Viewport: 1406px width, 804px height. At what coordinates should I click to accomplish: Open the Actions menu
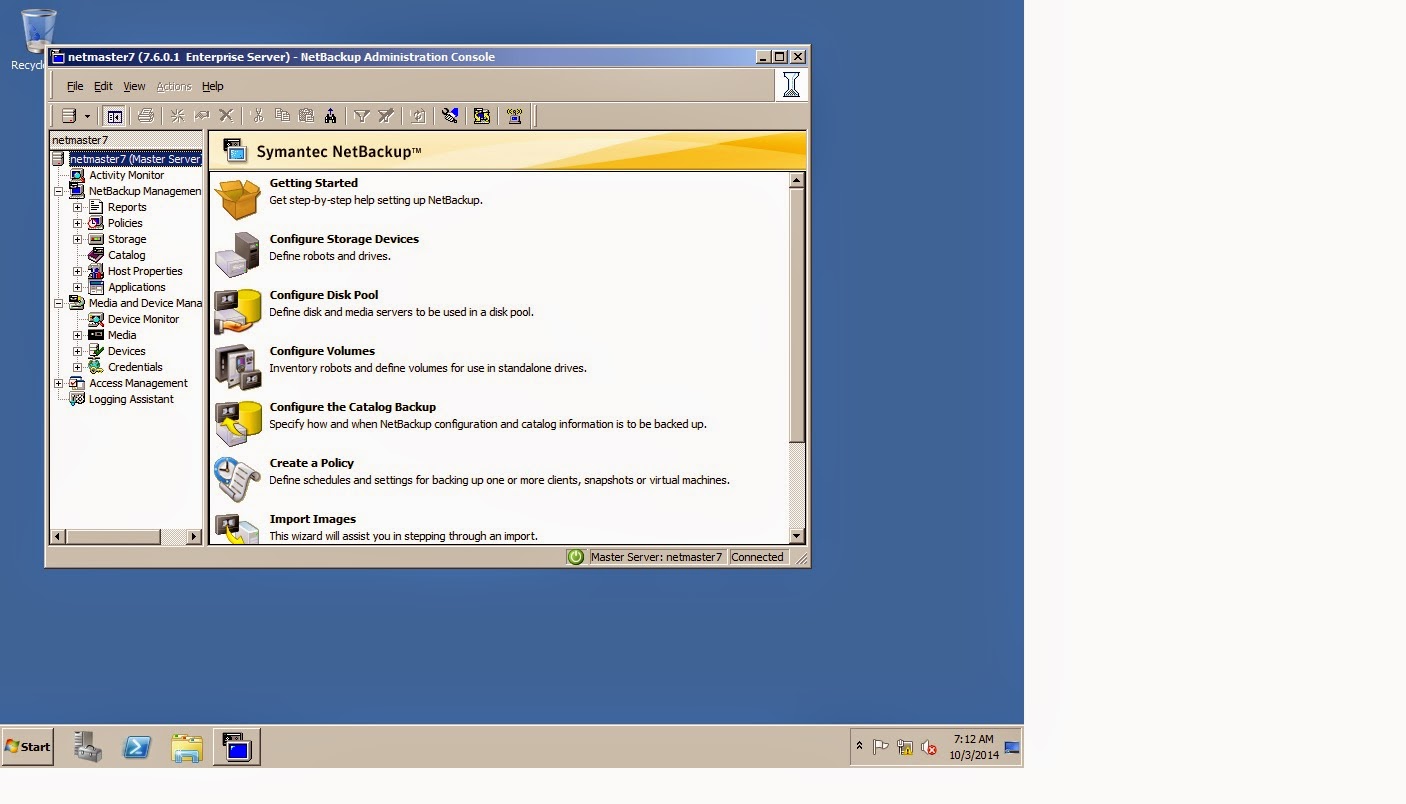pos(173,86)
